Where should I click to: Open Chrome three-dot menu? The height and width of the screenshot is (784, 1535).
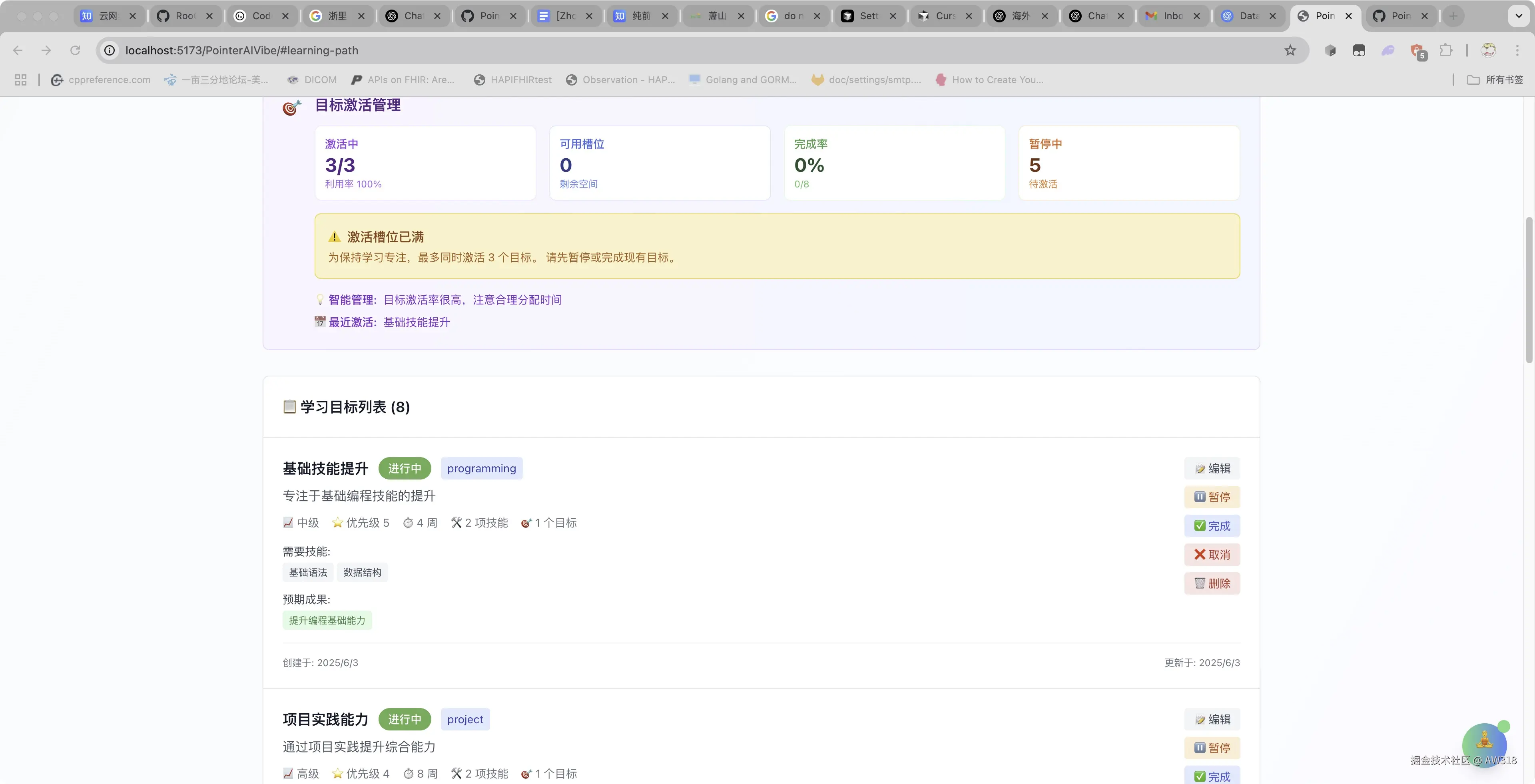(x=1517, y=51)
